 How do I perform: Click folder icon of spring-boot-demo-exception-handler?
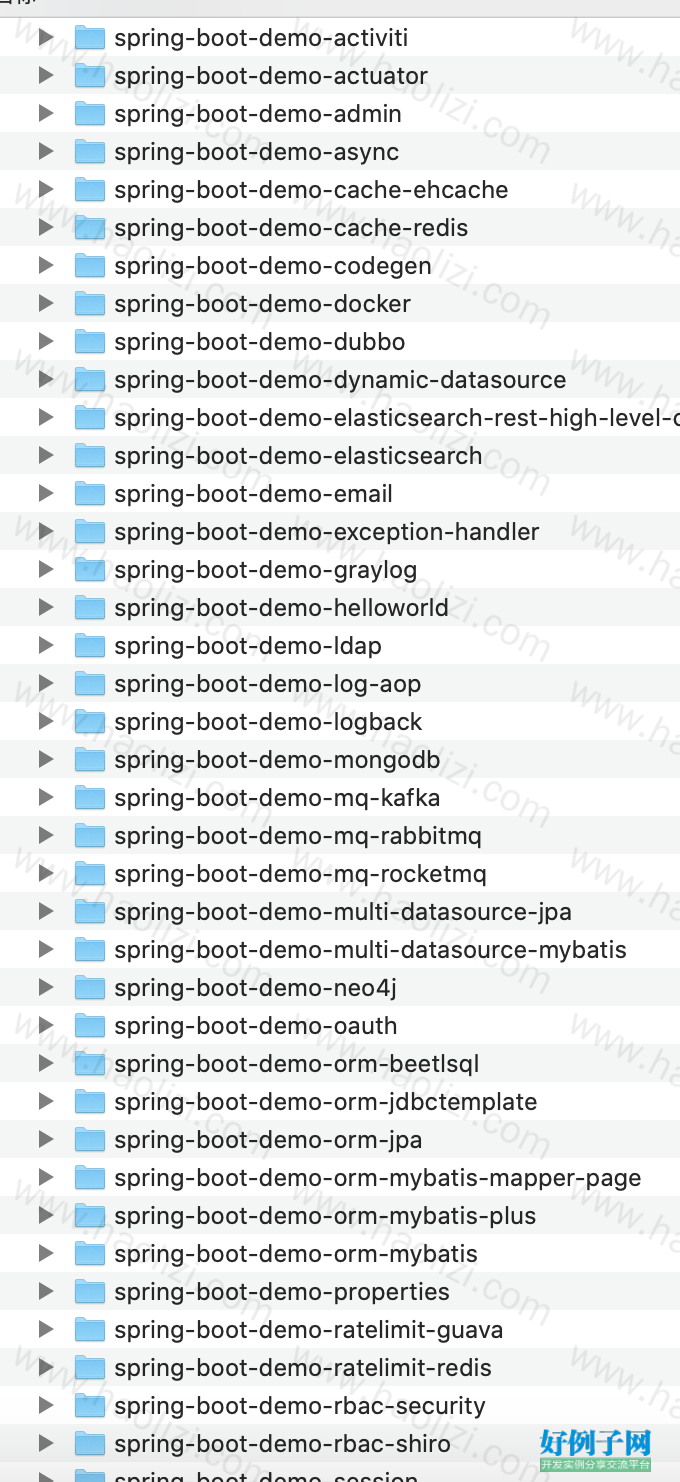(90, 532)
